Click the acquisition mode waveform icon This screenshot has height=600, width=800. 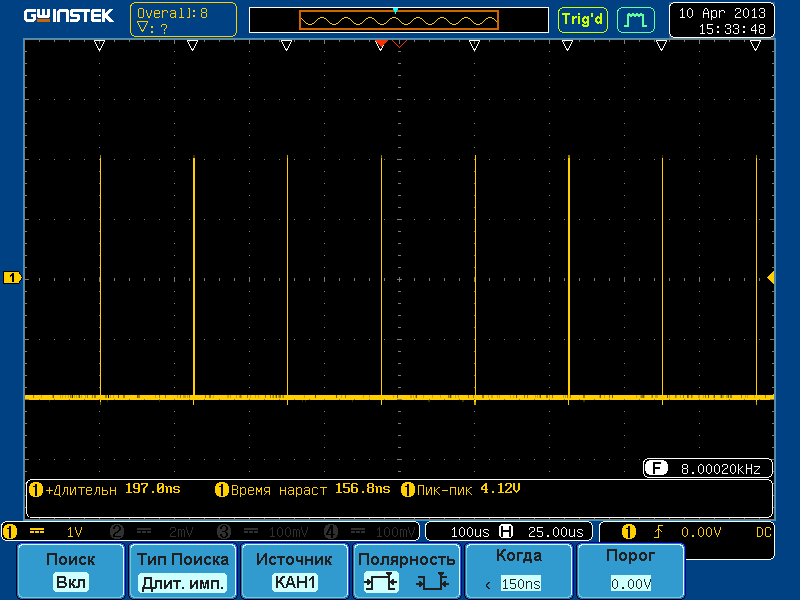[634, 19]
